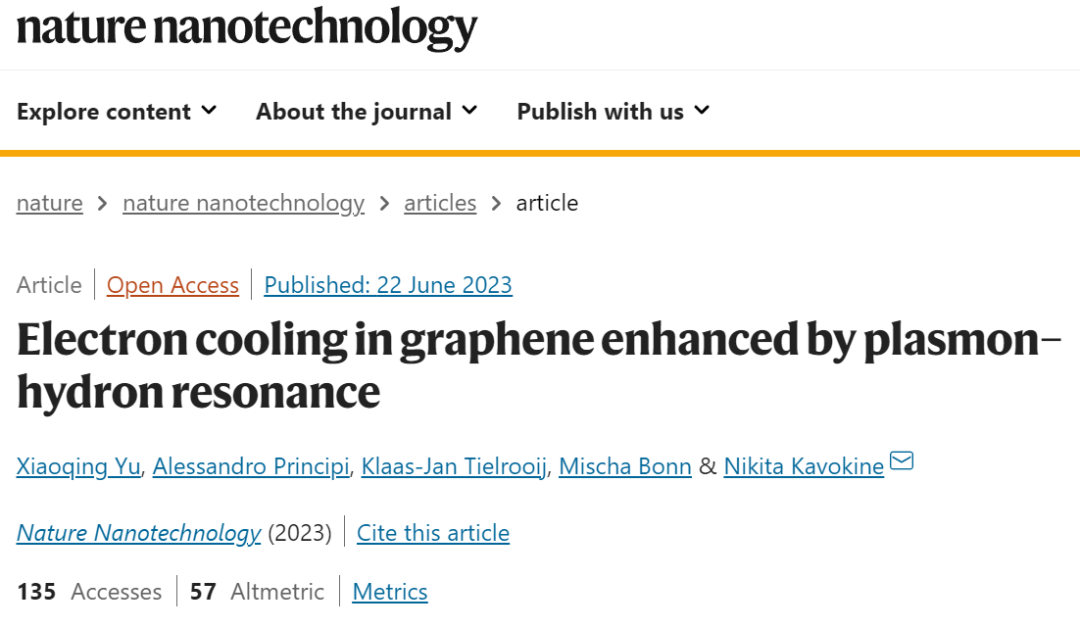This screenshot has width=1080, height=628.
Task: Click the chevron beside Explore content
Action: coord(210,111)
